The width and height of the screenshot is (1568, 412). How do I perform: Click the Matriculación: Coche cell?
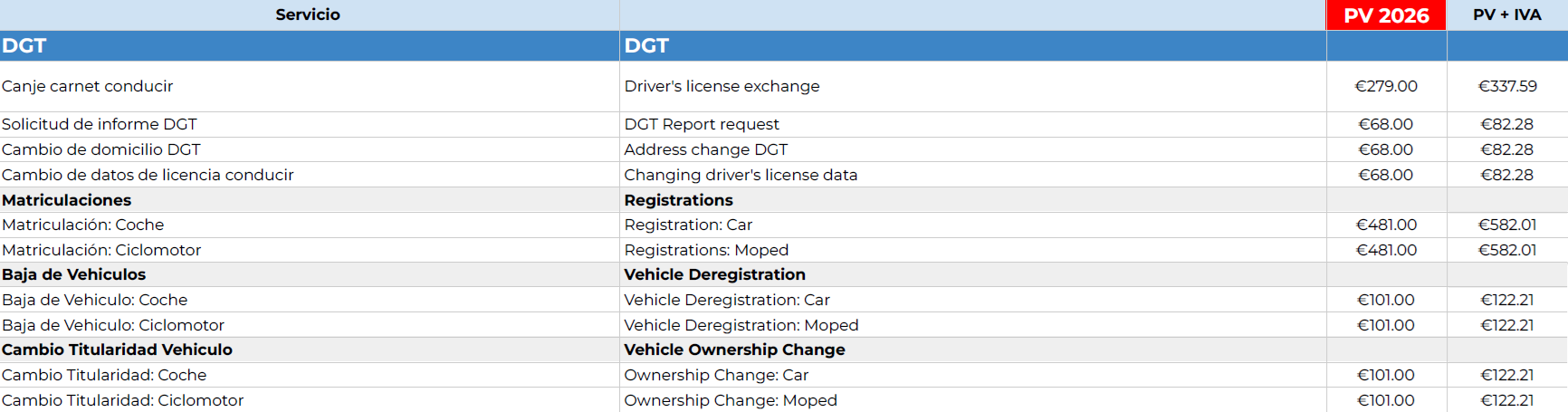(x=83, y=225)
